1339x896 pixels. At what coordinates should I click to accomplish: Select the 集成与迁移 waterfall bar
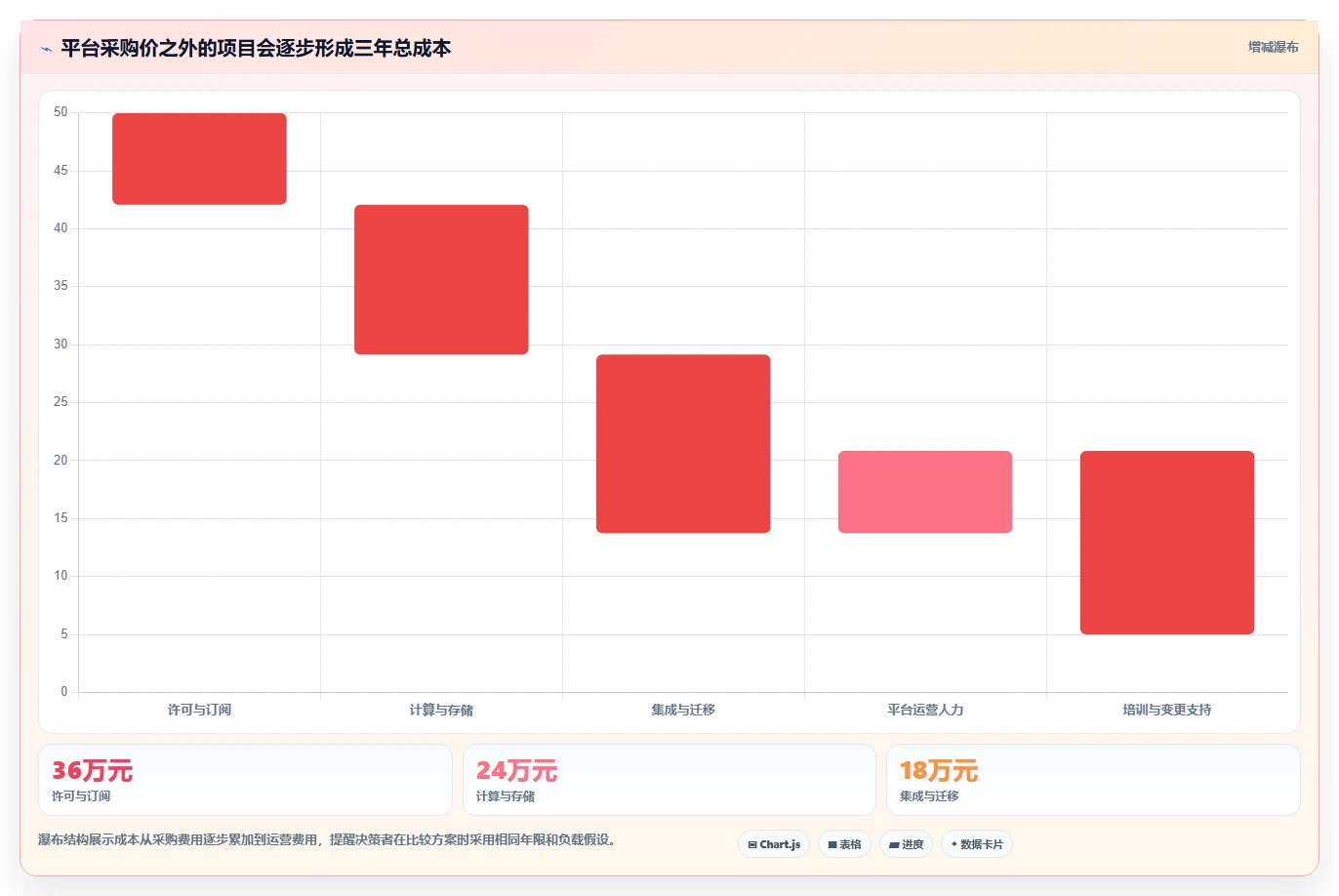tap(683, 444)
